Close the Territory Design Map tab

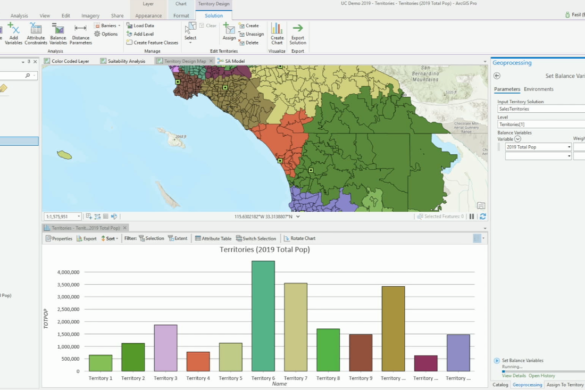click(x=211, y=61)
